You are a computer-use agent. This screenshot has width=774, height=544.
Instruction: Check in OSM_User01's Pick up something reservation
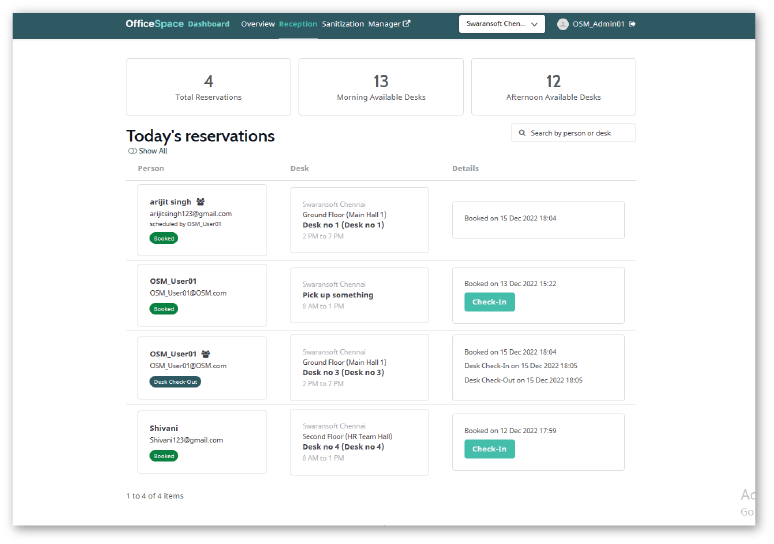coord(489,302)
